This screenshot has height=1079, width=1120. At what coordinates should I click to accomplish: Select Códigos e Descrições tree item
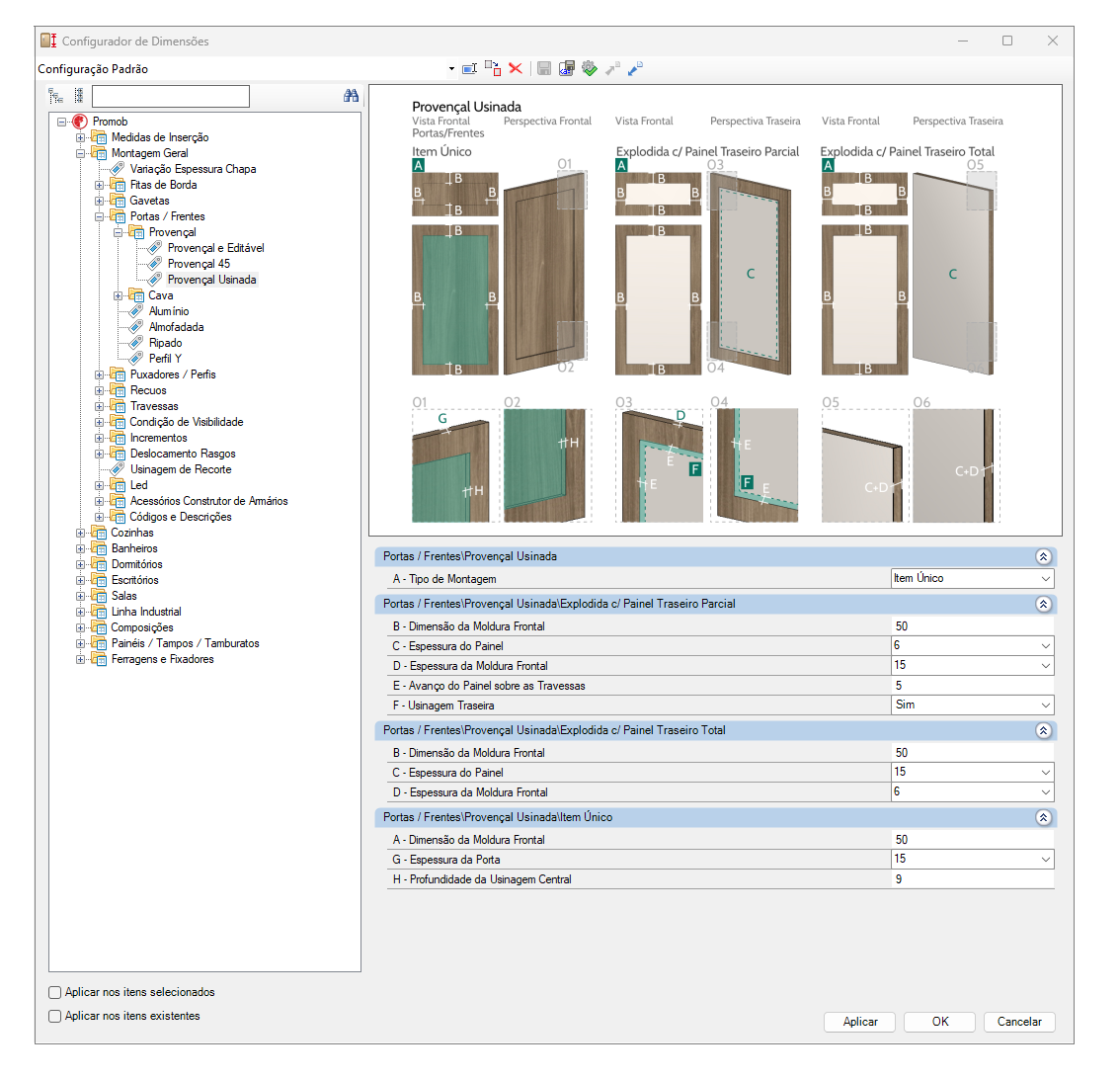click(x=181, y=517)
